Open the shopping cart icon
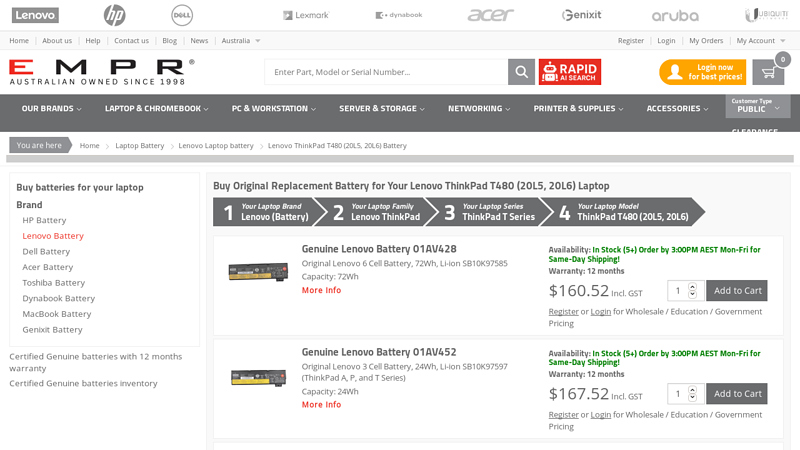800x450 pixels. pos(768,72)
